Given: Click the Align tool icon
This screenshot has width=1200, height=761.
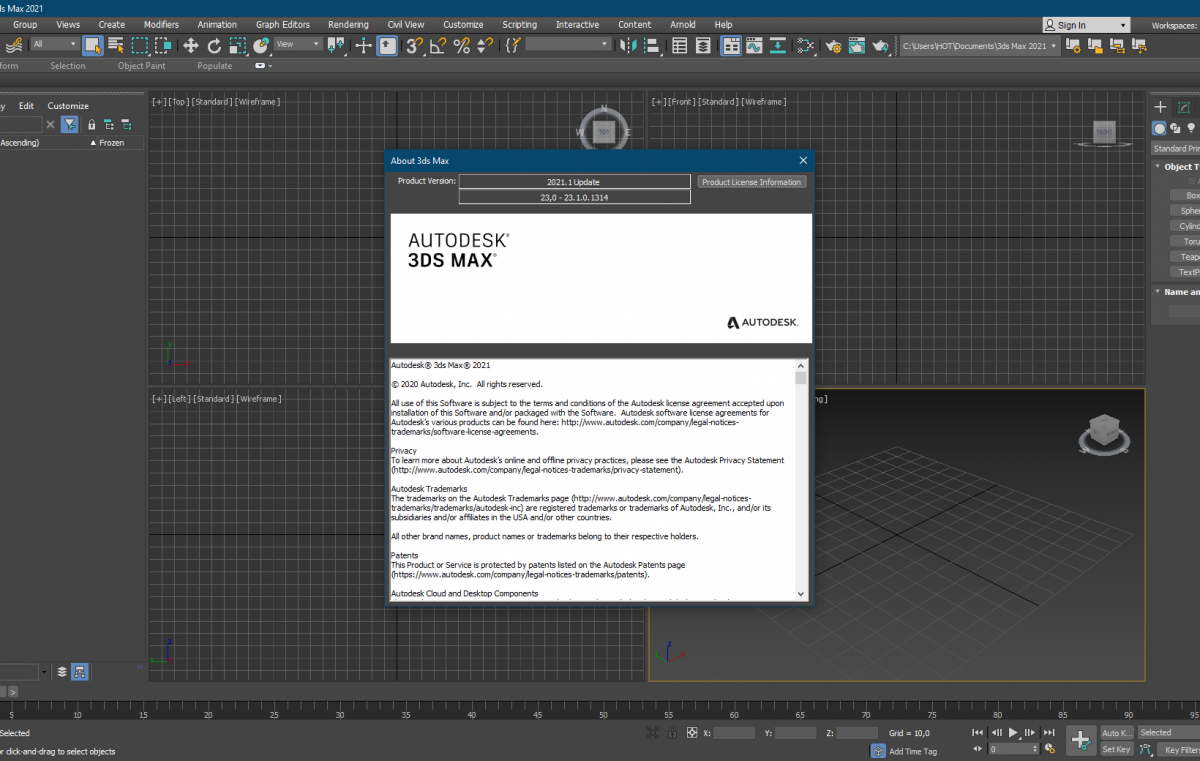Looking at the screenshot, I should [652, 45].
